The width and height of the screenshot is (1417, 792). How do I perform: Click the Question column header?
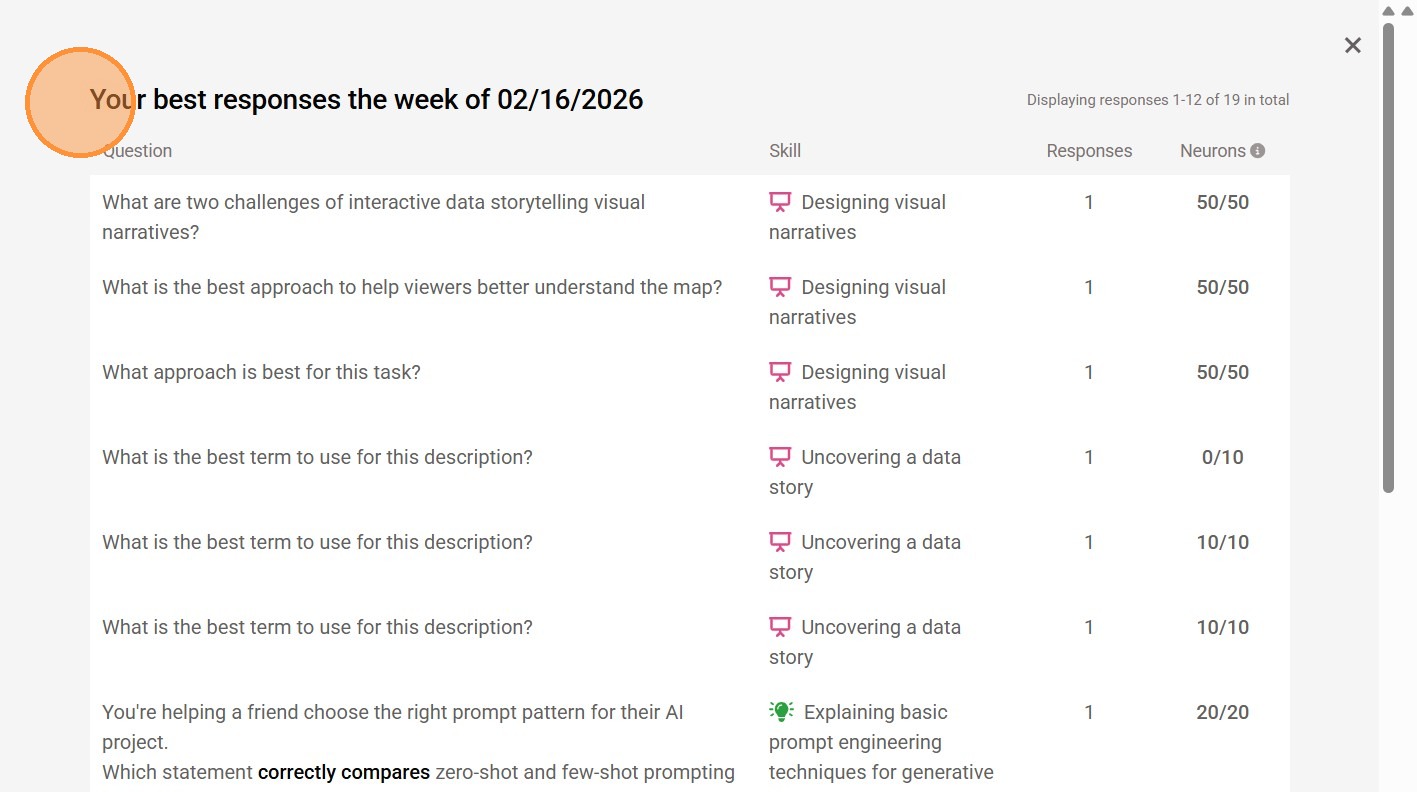point(137,151)
